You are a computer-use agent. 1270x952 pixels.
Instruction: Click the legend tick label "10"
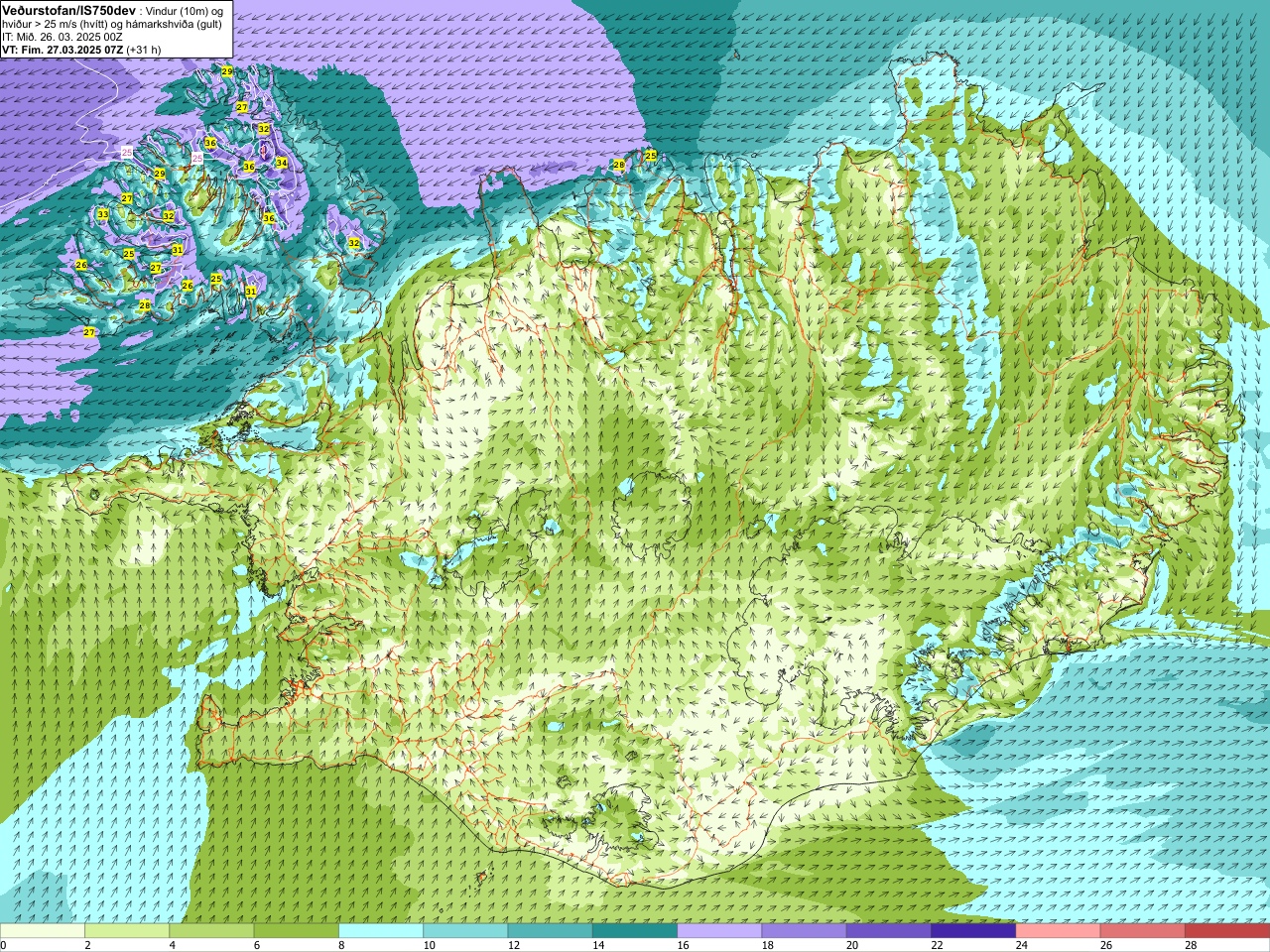429,945
